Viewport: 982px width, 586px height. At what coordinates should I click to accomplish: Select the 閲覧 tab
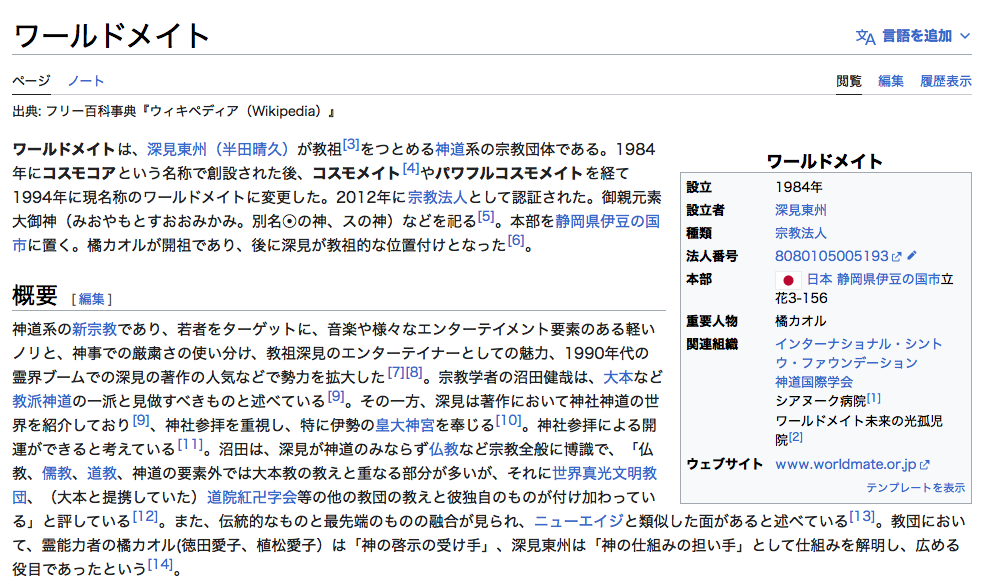849,81
